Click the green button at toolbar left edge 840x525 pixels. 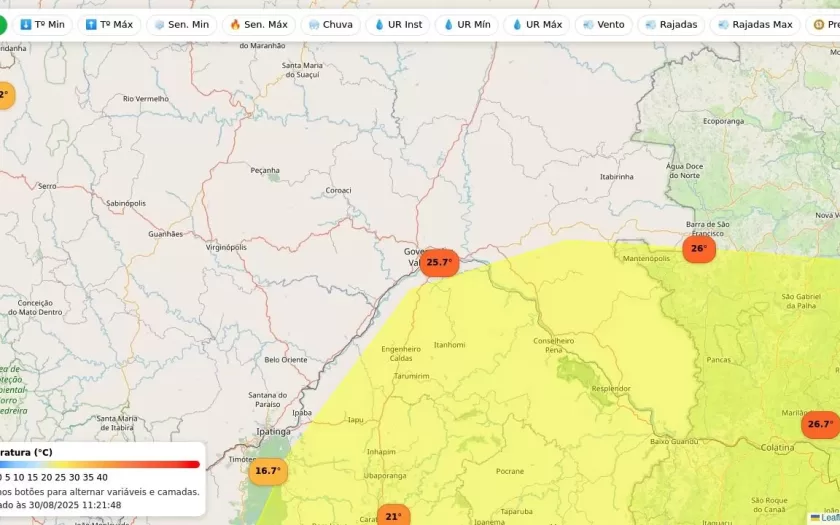click(3, 24)
